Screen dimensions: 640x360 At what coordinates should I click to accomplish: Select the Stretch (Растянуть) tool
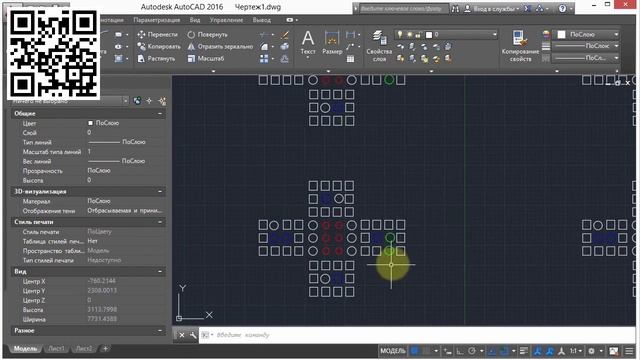click(156, 59)
